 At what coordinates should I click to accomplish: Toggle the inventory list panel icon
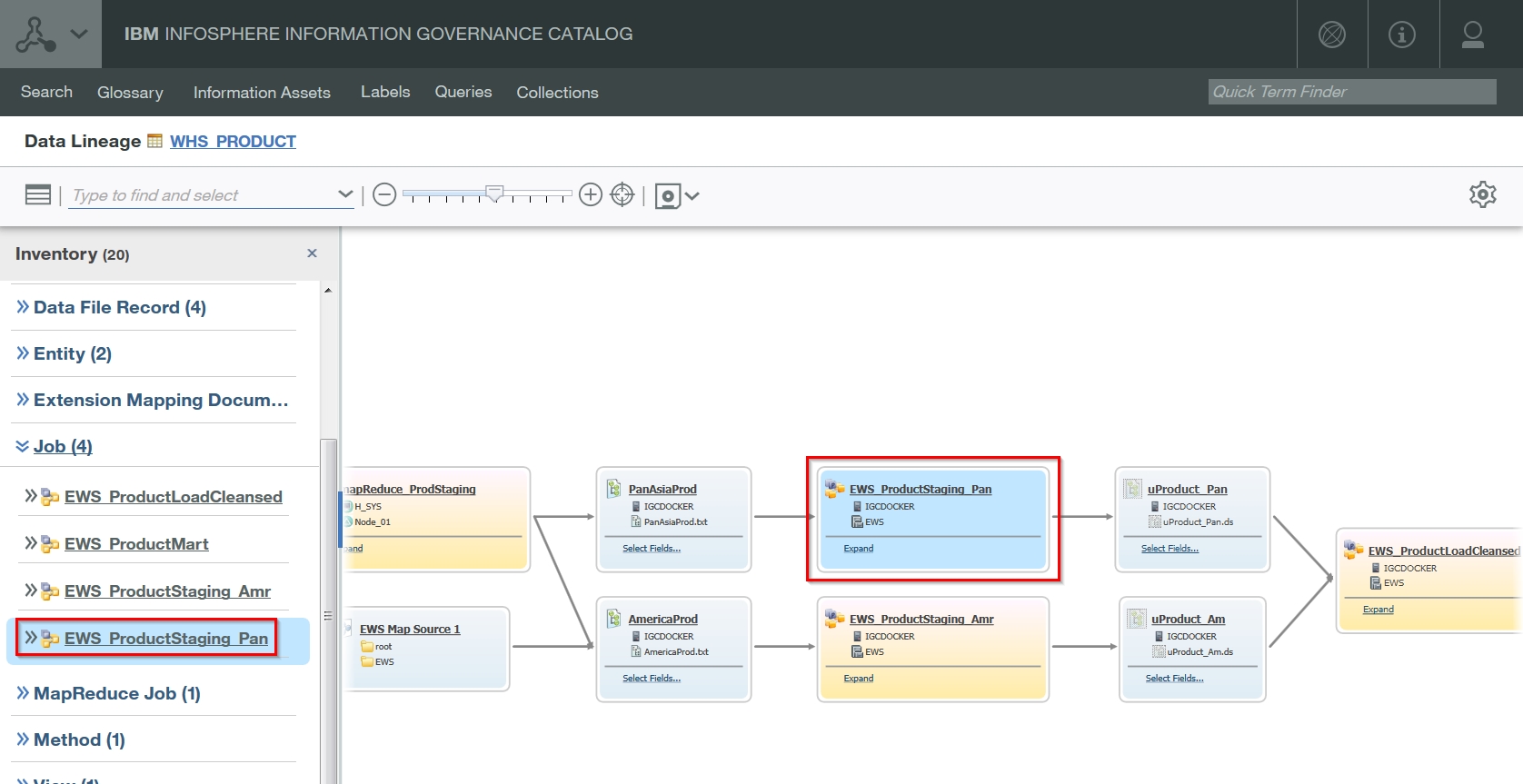[38, 194]
